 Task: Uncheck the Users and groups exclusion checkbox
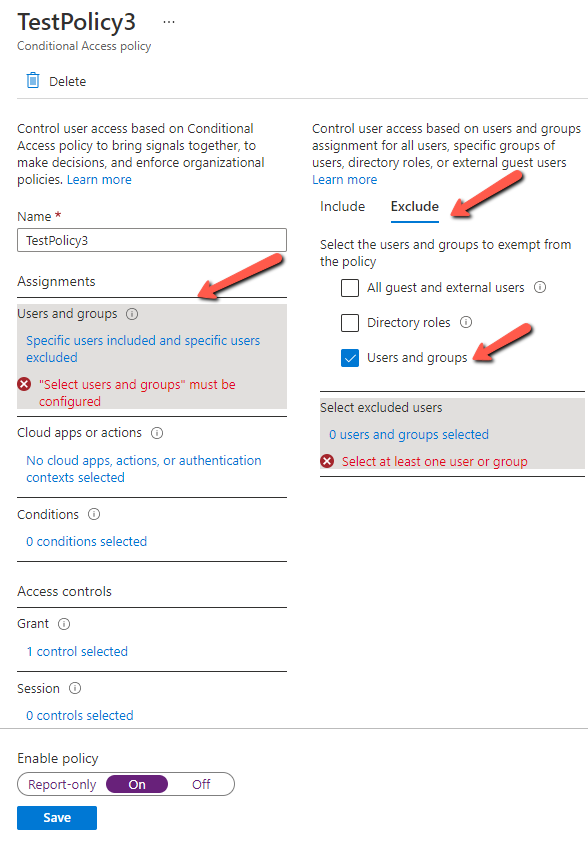click(x=351, y=359)
